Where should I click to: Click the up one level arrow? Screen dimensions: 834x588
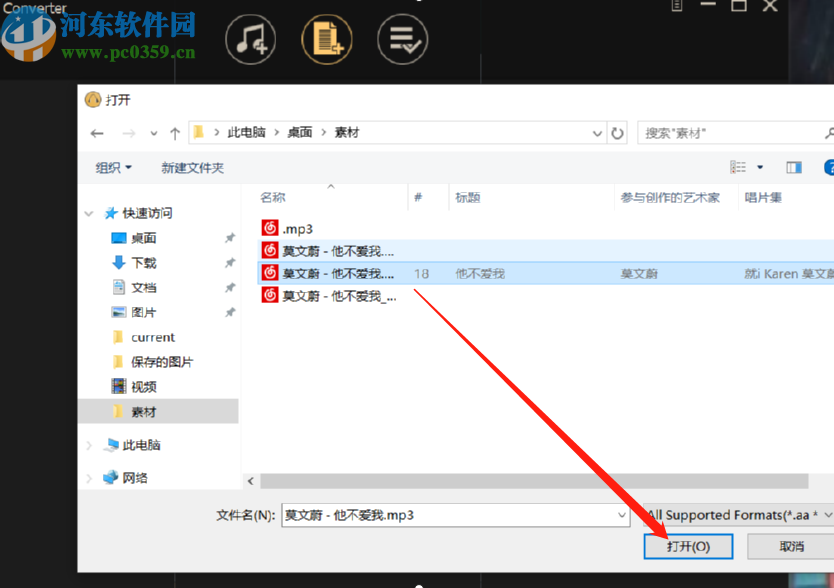tap(175, 132)
